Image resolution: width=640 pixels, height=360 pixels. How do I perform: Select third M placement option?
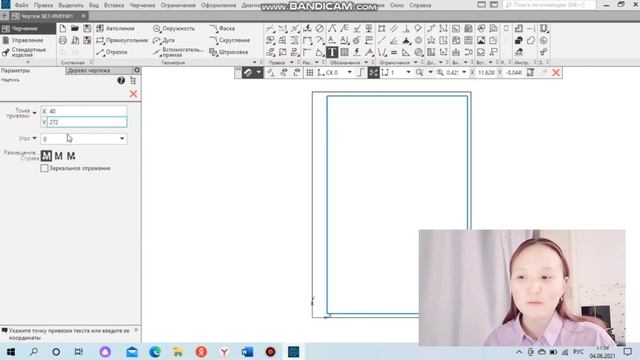71,156
